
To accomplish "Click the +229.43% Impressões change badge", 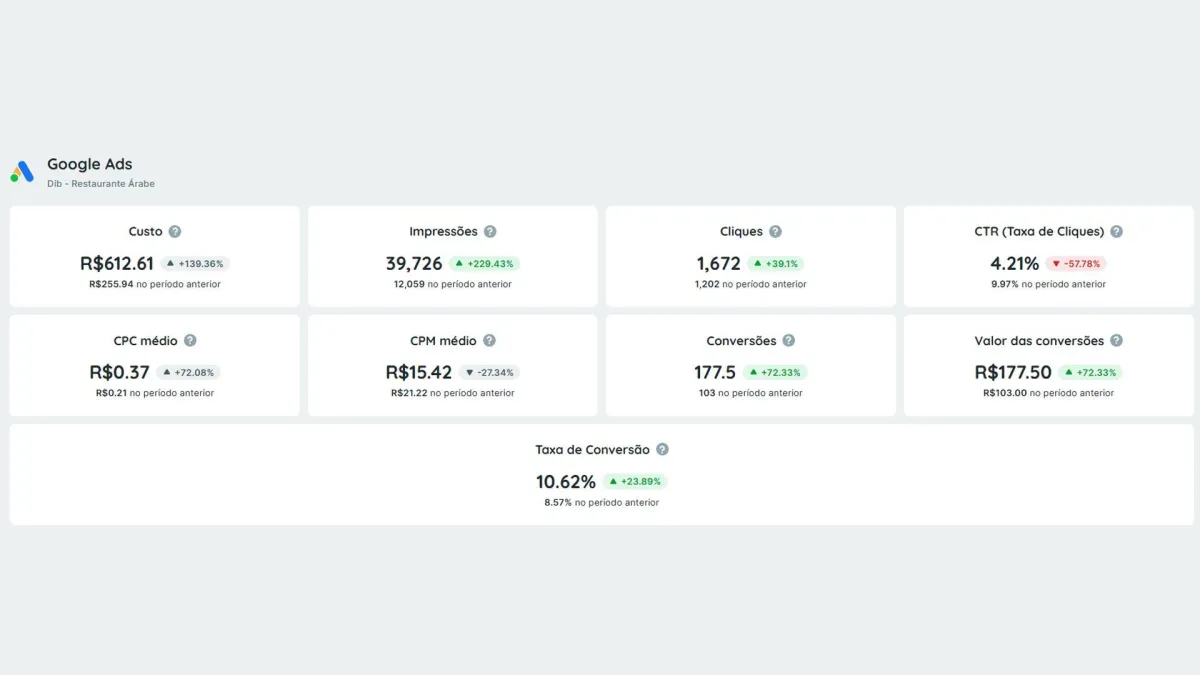I will coord(484,264).
